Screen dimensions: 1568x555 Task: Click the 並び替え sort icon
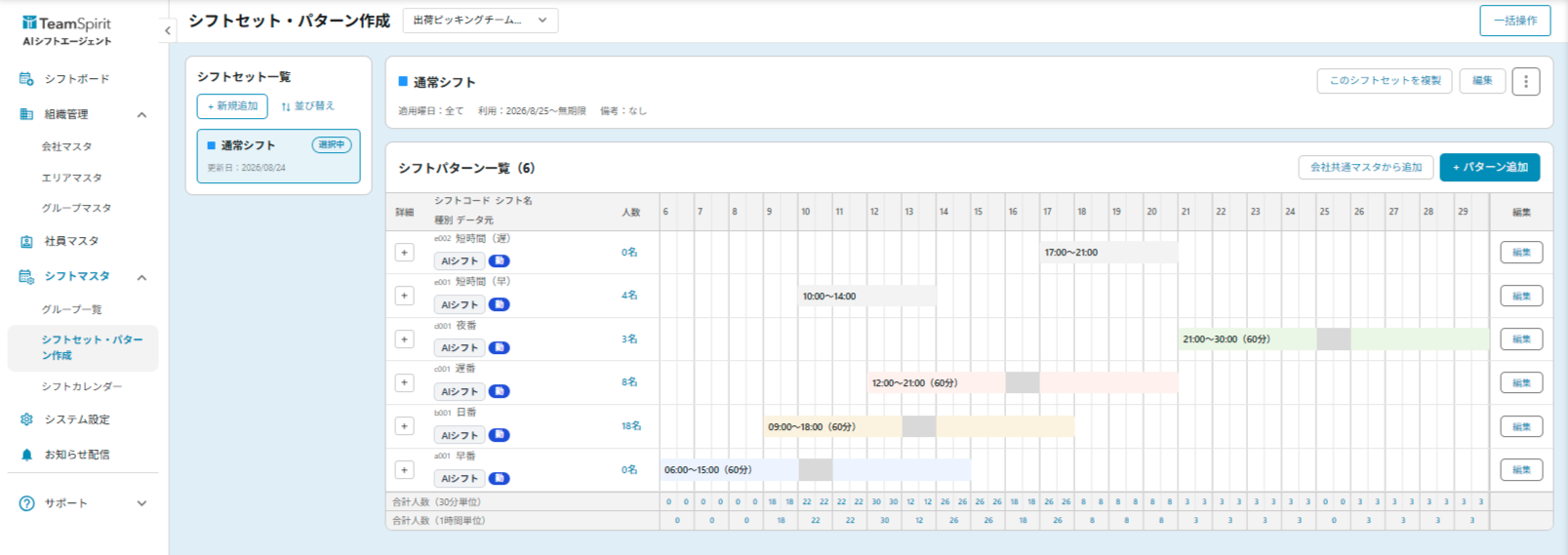point(286,106)
